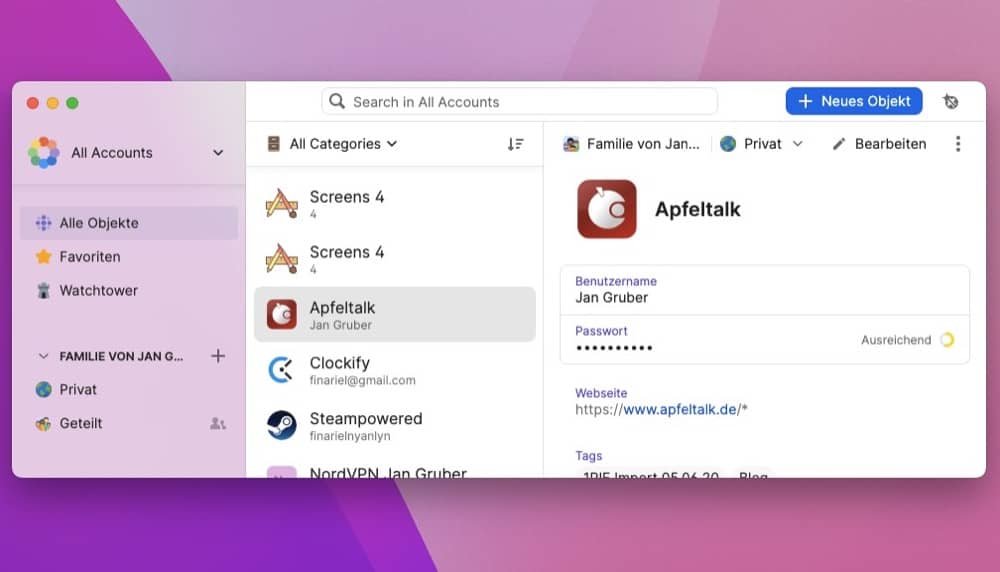Image resolution: width=1000 pixels, height=572 pixels.
Task: Select the Steampowered entry
Action: (395, 425)
